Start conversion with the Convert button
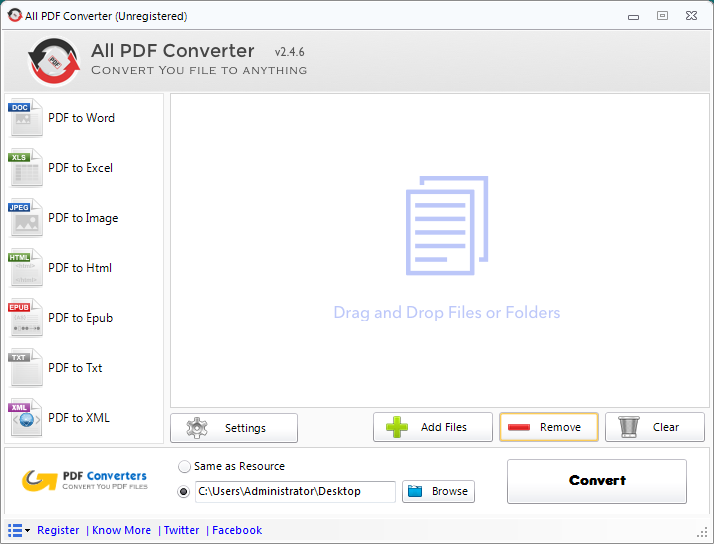Viewport: 714px width, 544px height. pyautogui.click(x=597, y=481)
